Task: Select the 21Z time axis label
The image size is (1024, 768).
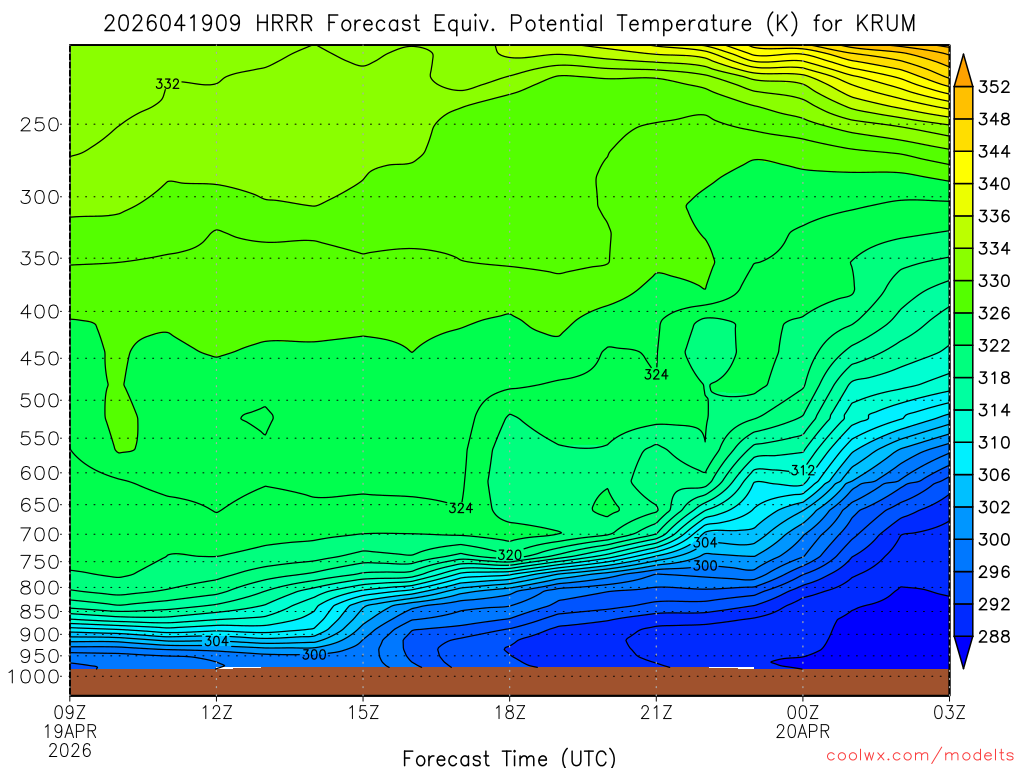Action: [x=656, y=712]
